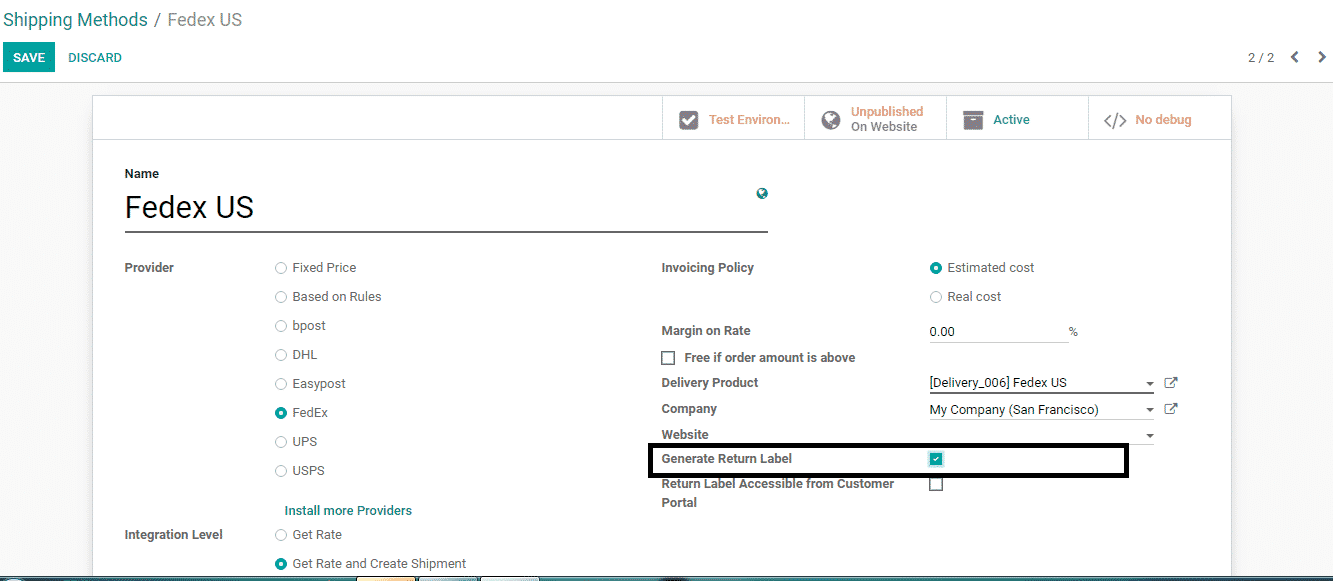Click the Unpublished On Website globe icon

point(831,120)
